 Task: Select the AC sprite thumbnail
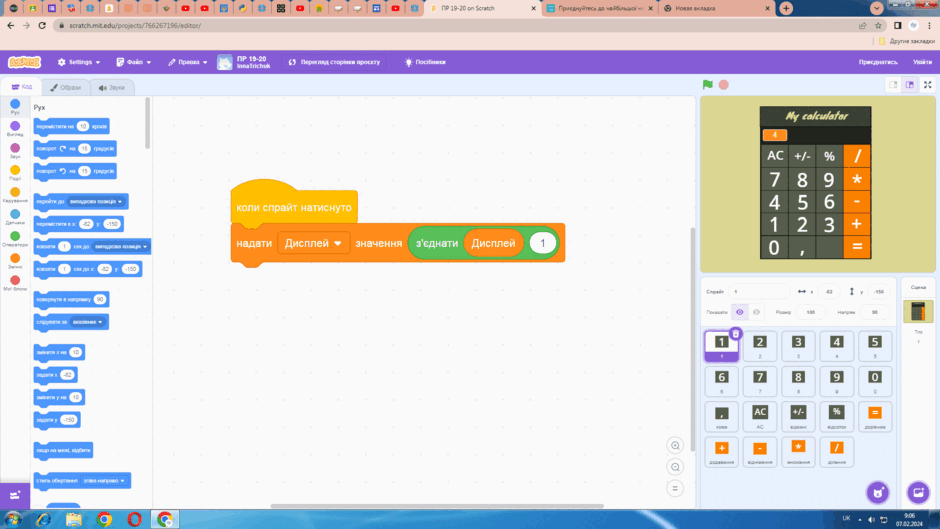[760, 416]
